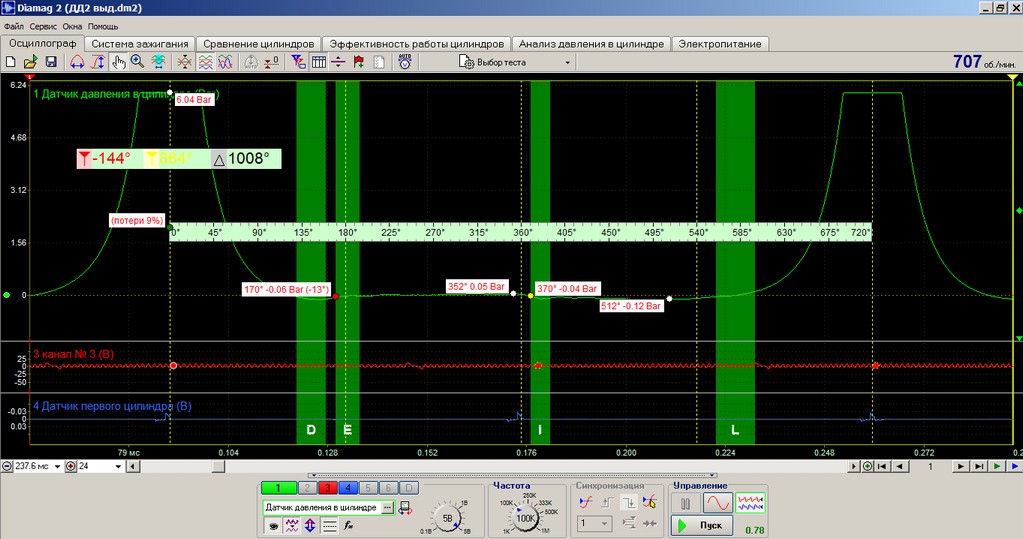Click the pause button in Управление
Viewport: 1023px width, 539px height.
click(685, 503)
